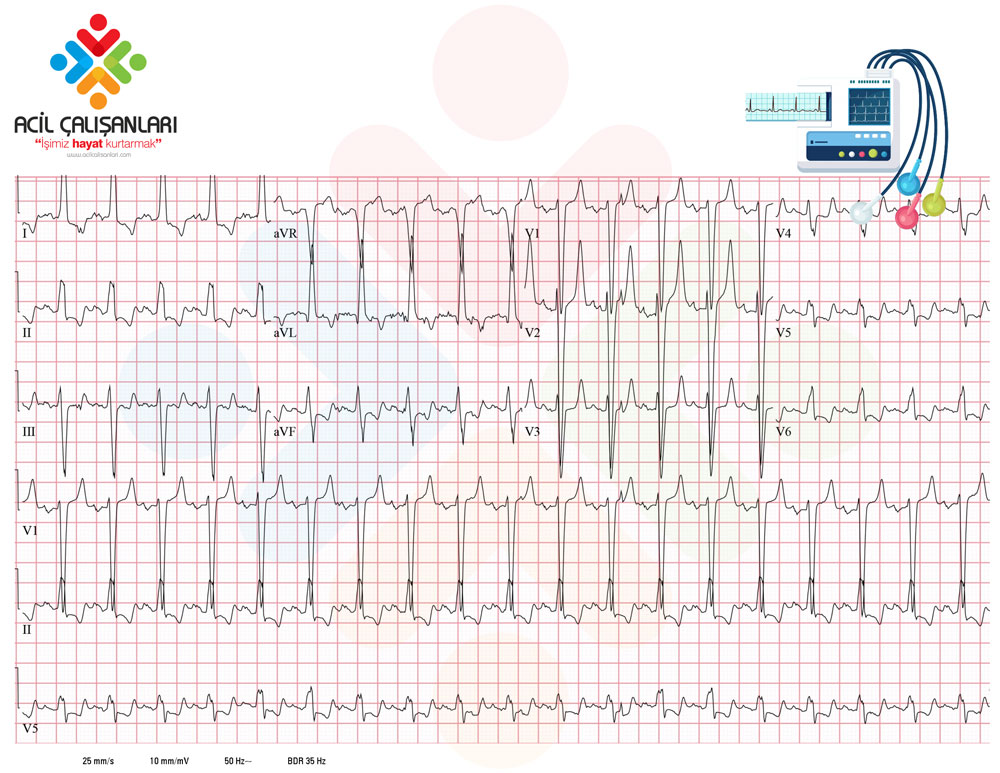
Task: Click the small ECG paper strip printout
Action: [x=788, y=103]
